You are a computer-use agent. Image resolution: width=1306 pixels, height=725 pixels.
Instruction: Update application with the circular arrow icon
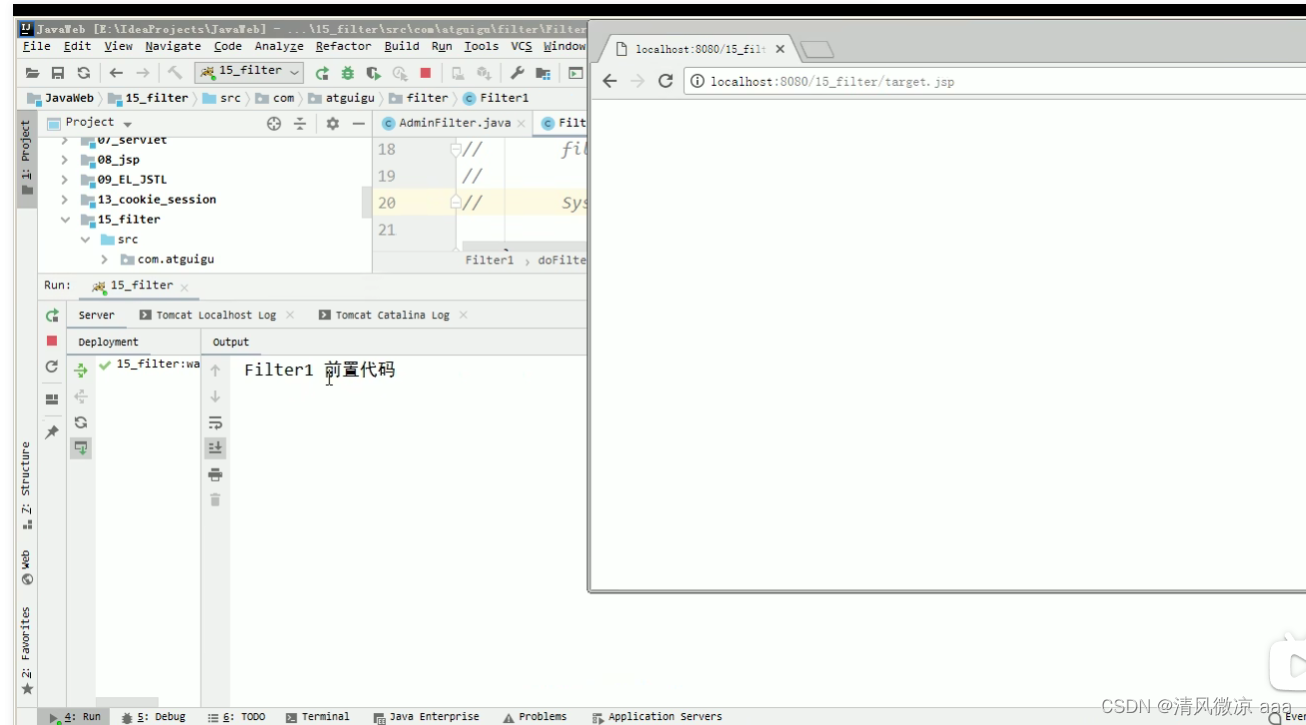pyautogui.click(x=52, y=367)
